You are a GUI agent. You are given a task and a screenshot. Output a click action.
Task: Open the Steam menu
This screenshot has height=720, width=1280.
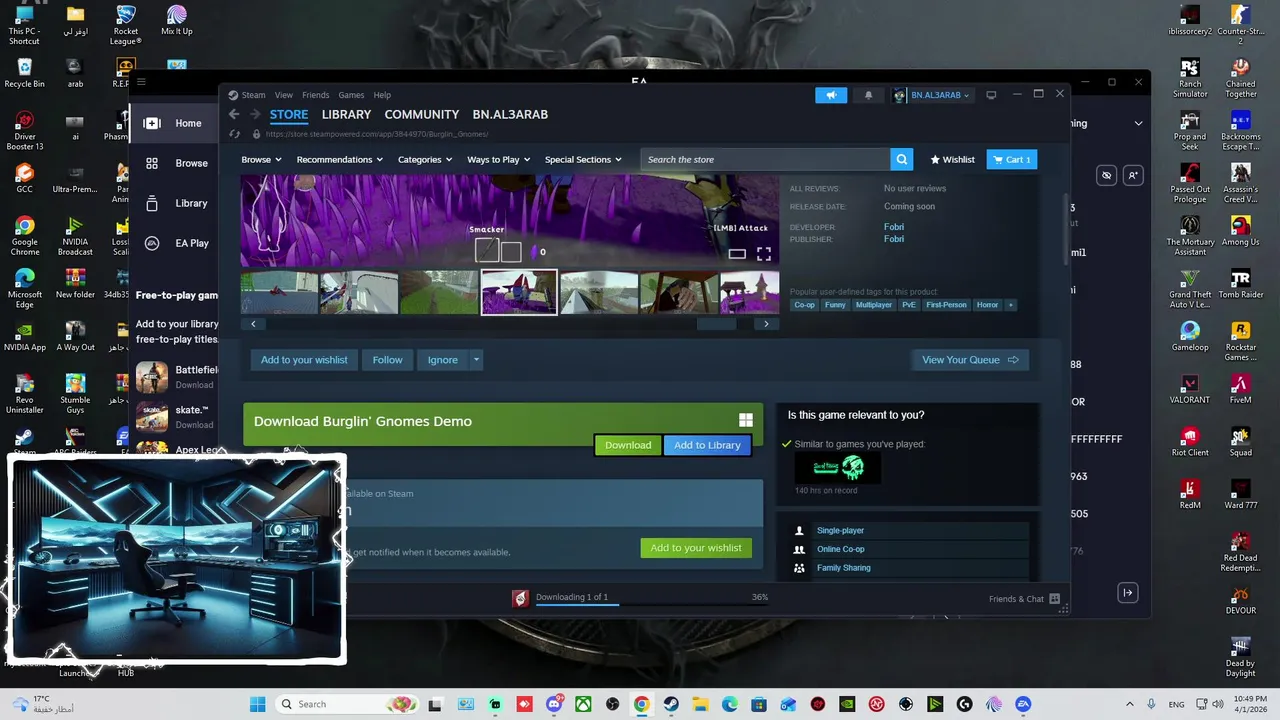click(x=253, y=95)
